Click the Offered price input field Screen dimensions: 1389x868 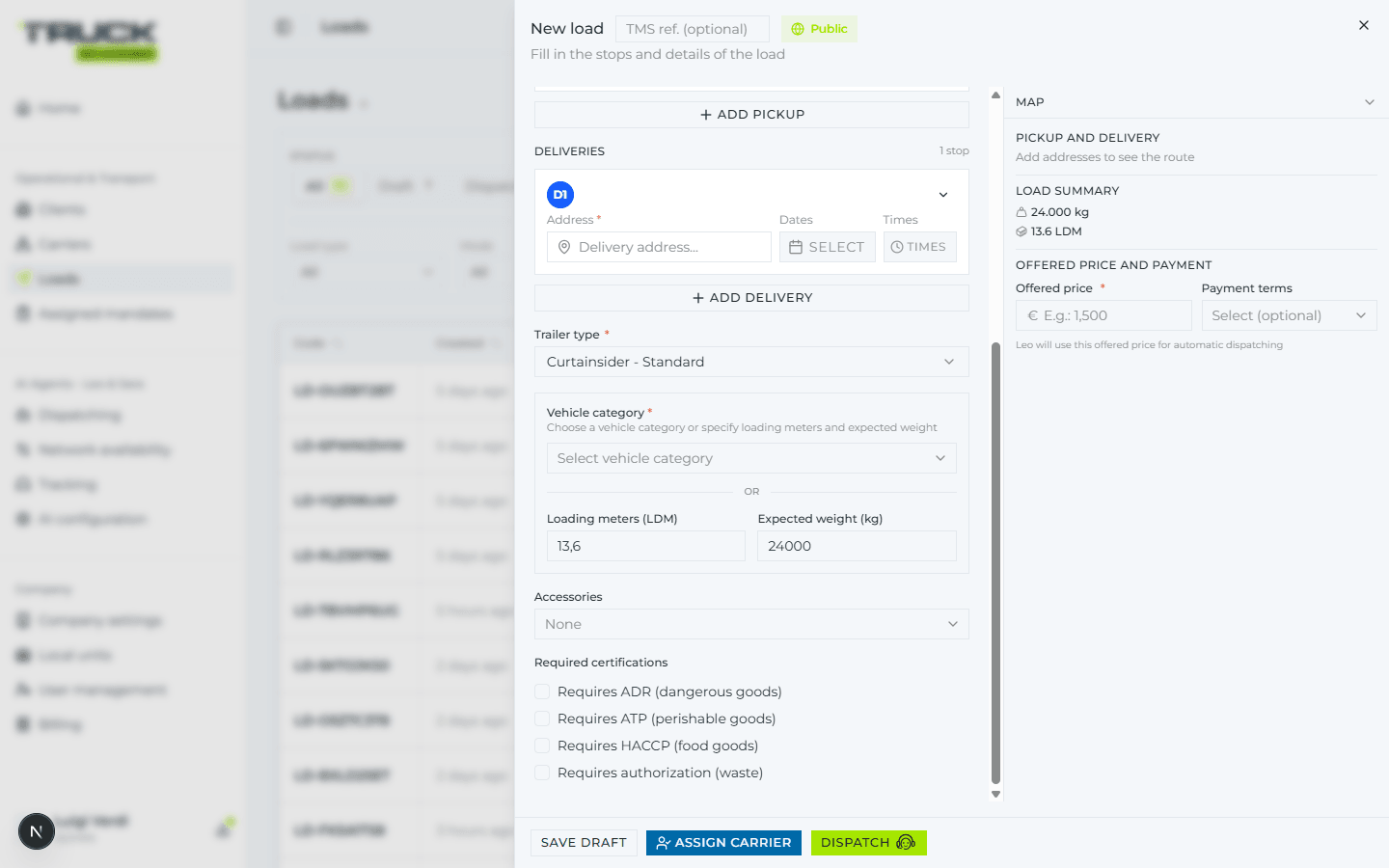click(x=1103, y=315)
